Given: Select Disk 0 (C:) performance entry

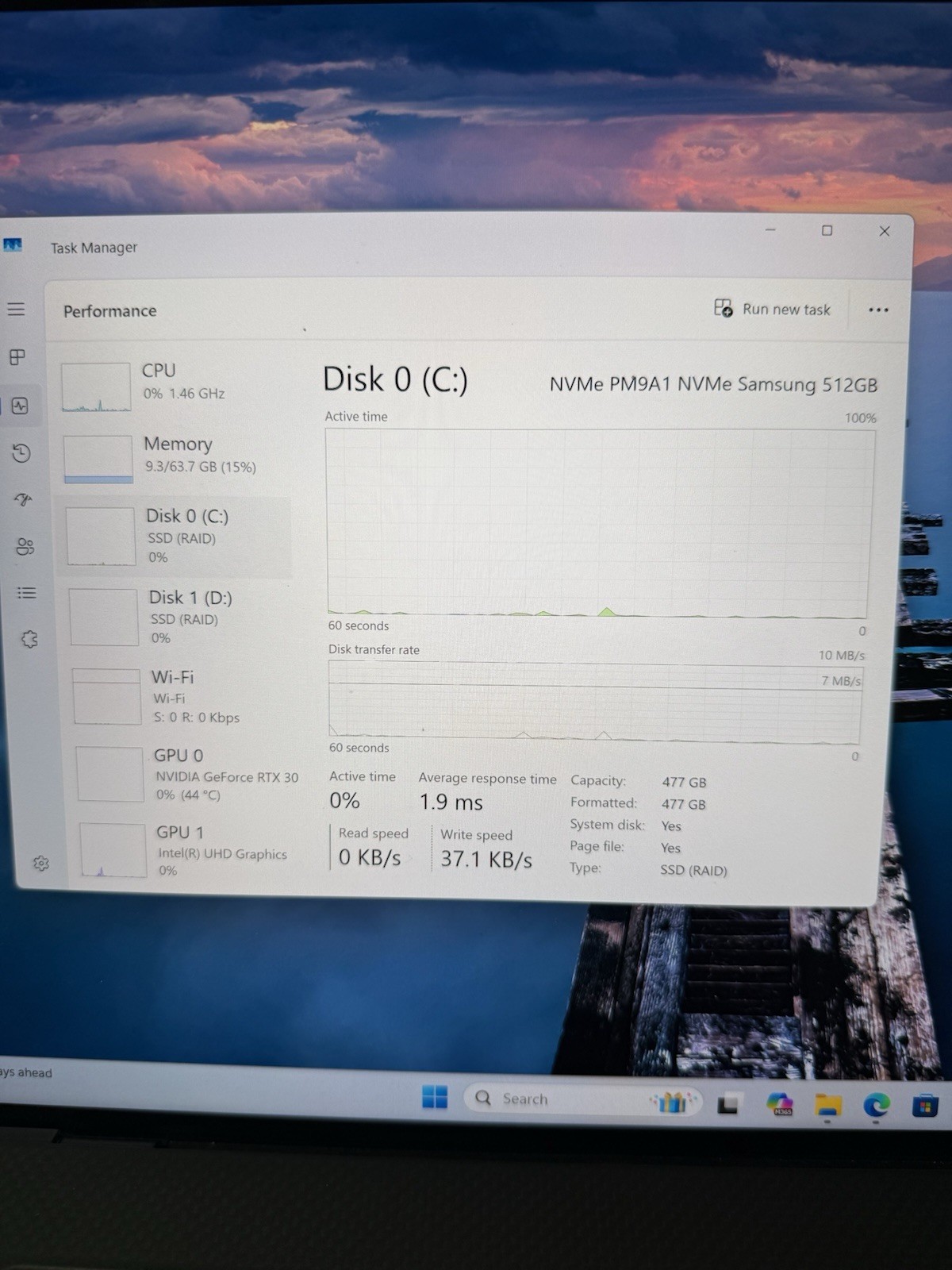Looking at the screenshot, I should coord(175,537).
